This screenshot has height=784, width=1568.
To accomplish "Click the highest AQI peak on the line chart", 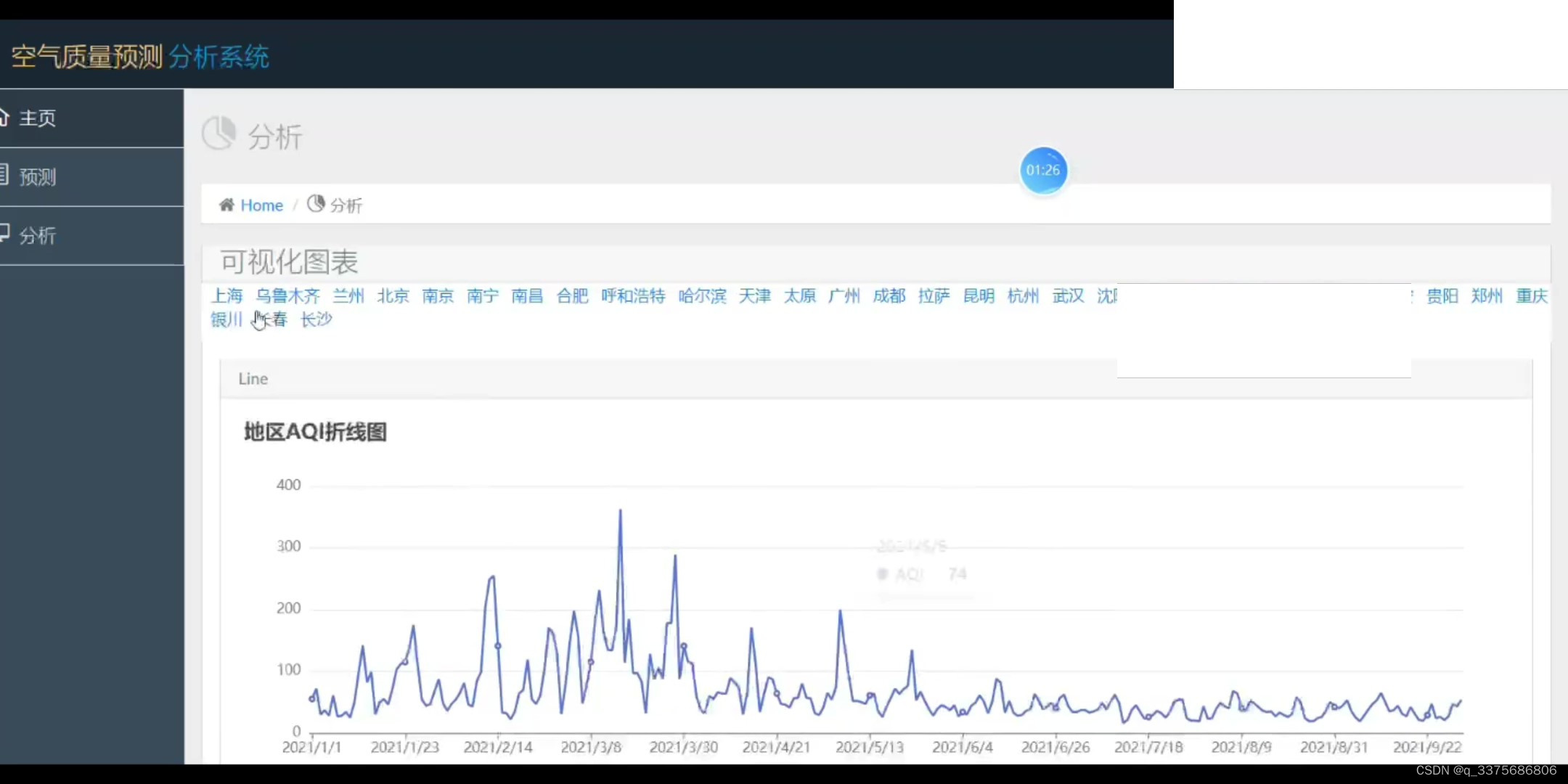I will pos(620,511).
